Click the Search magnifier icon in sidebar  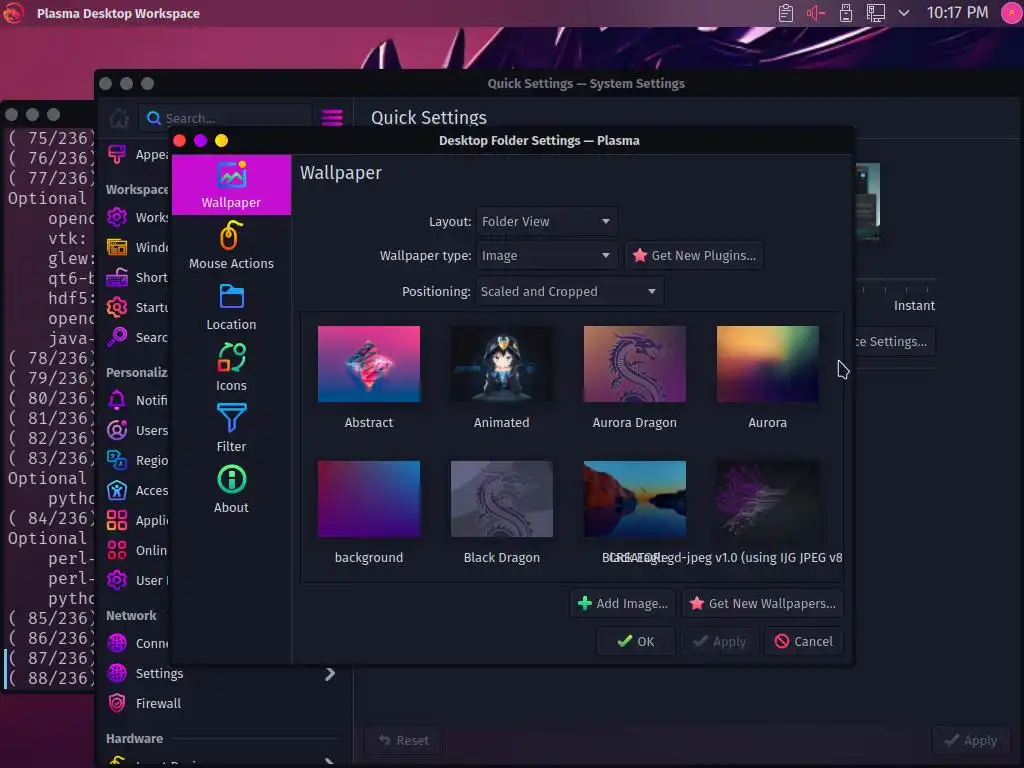click(117, 337)
